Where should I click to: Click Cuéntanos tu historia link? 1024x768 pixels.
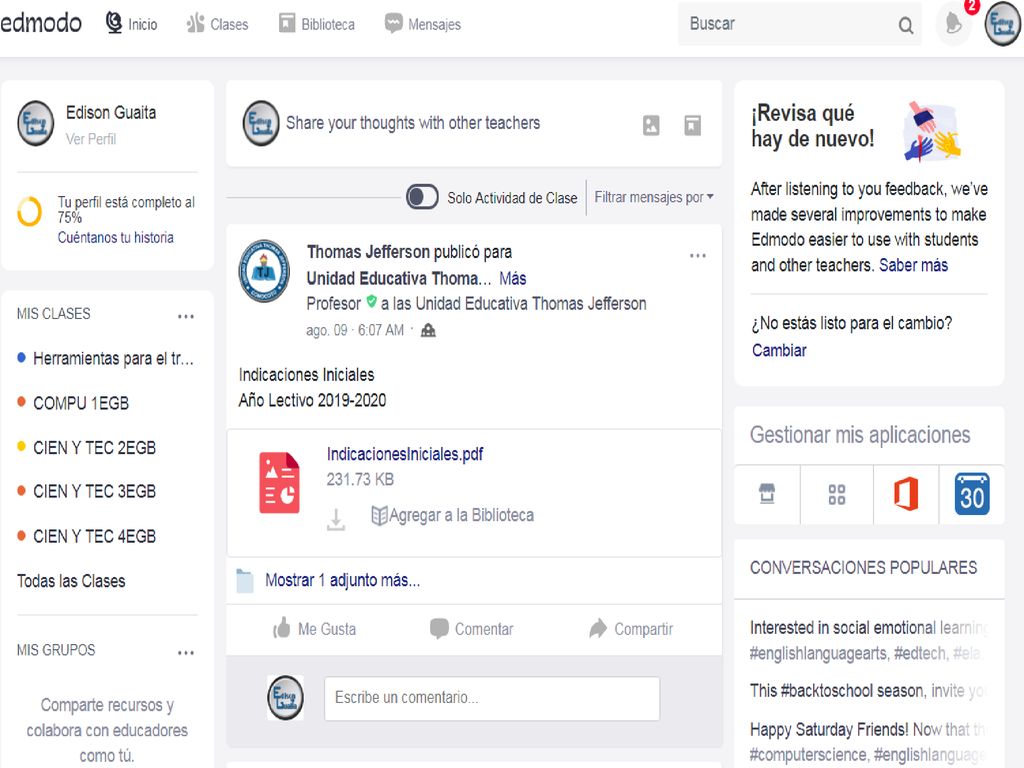[x=116, y=238]
